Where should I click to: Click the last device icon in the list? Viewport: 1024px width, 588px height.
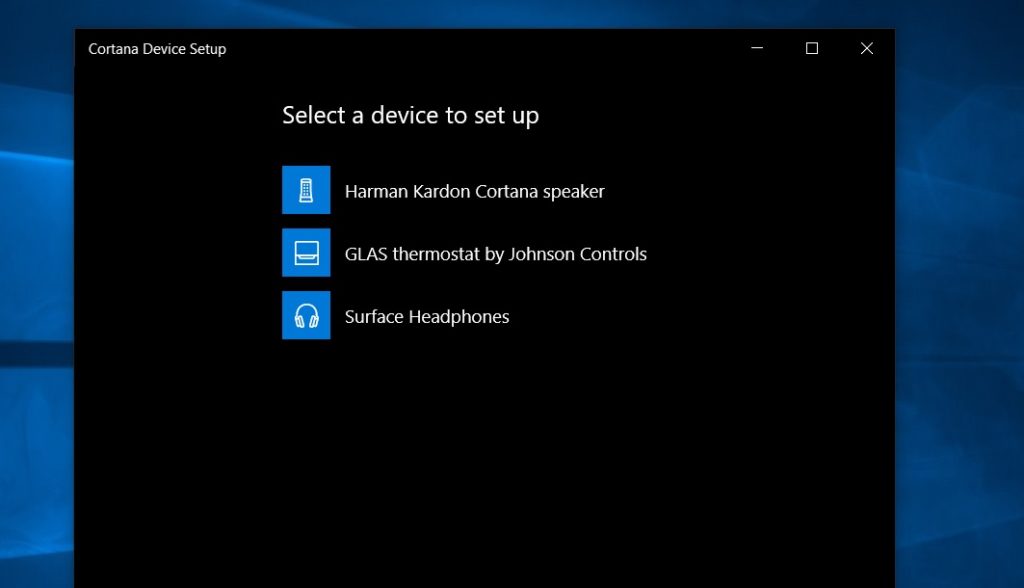[306, 316]
